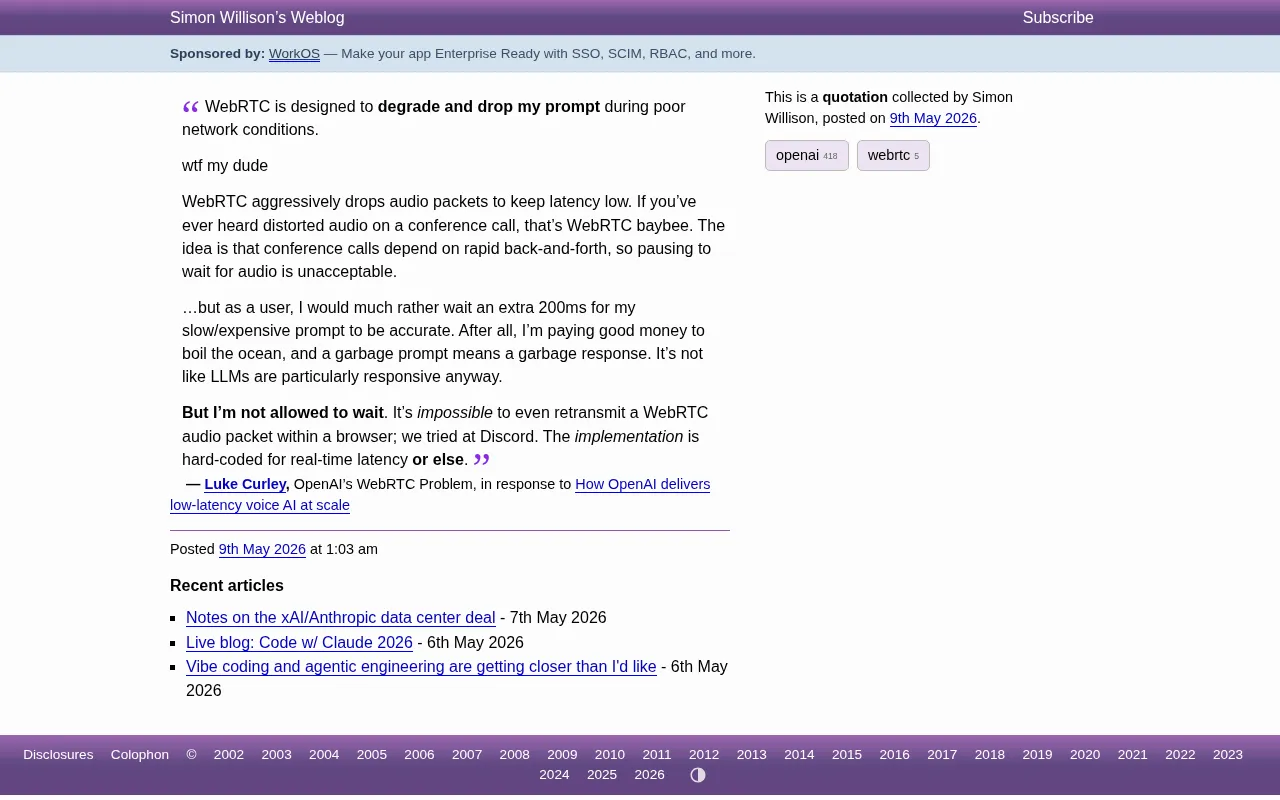The image size is (1280, 800).
Task: Jump to the 2015 archive
Action: coord(847,755)
